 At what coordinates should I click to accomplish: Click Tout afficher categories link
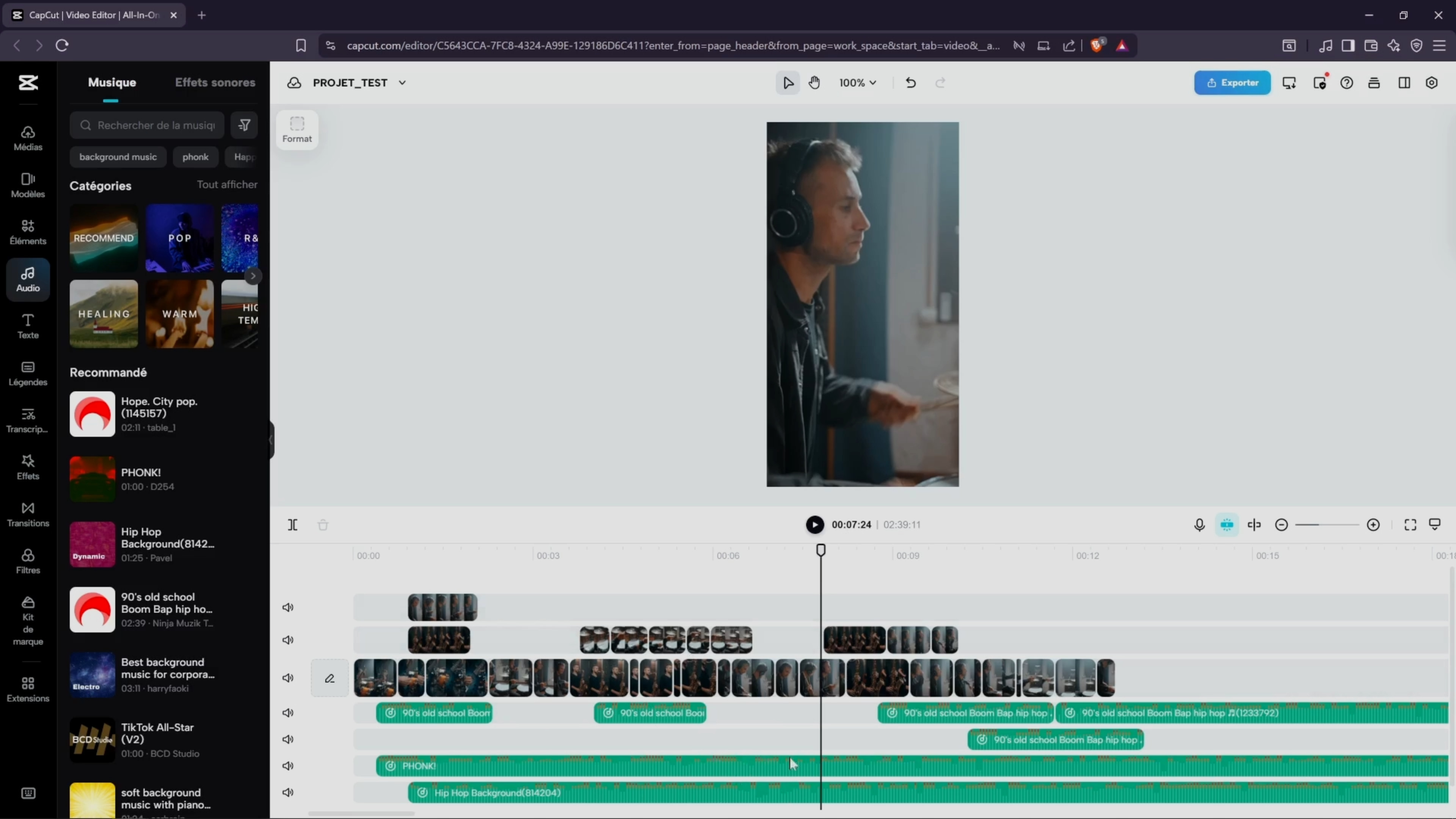[x=227, y=184]
